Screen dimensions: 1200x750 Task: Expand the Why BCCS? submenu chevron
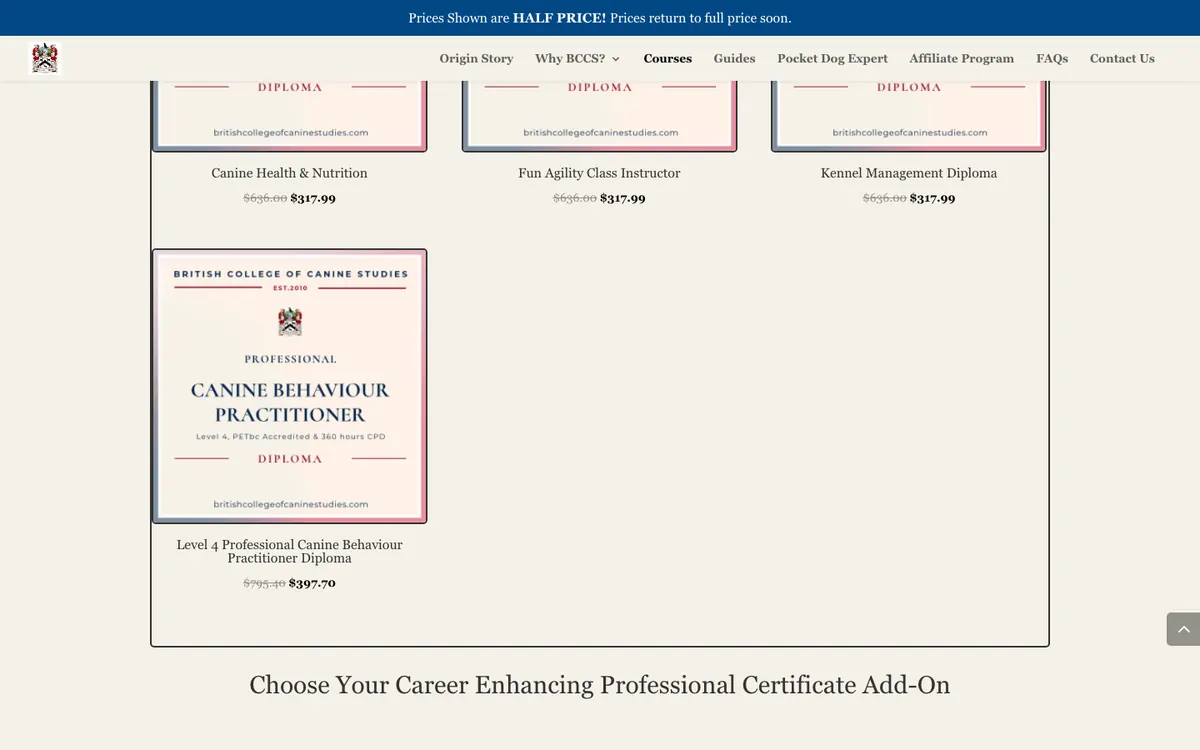616,59
